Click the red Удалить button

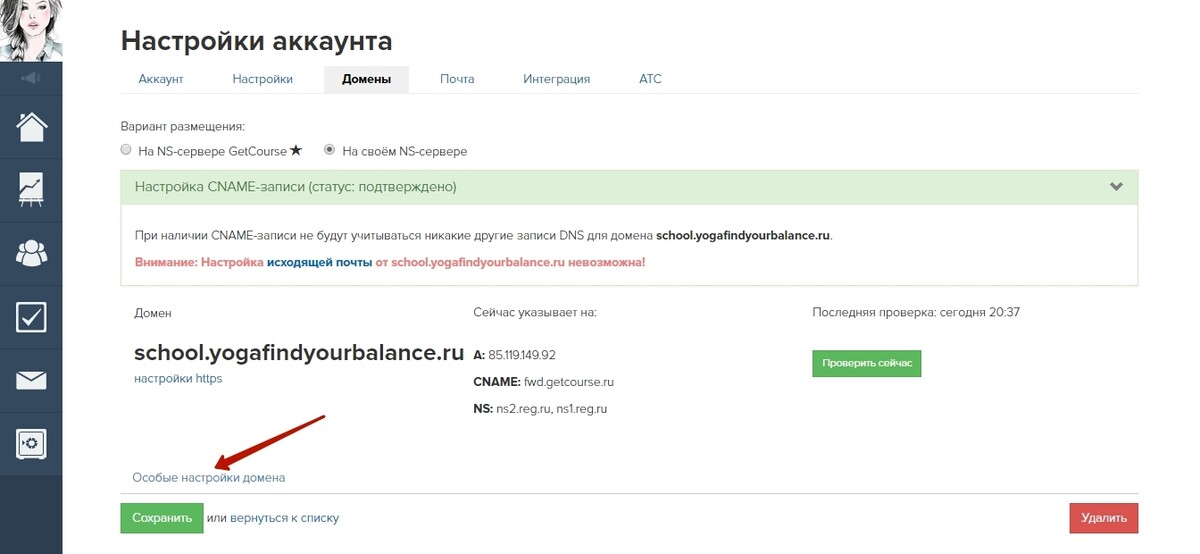point(1103,518)
